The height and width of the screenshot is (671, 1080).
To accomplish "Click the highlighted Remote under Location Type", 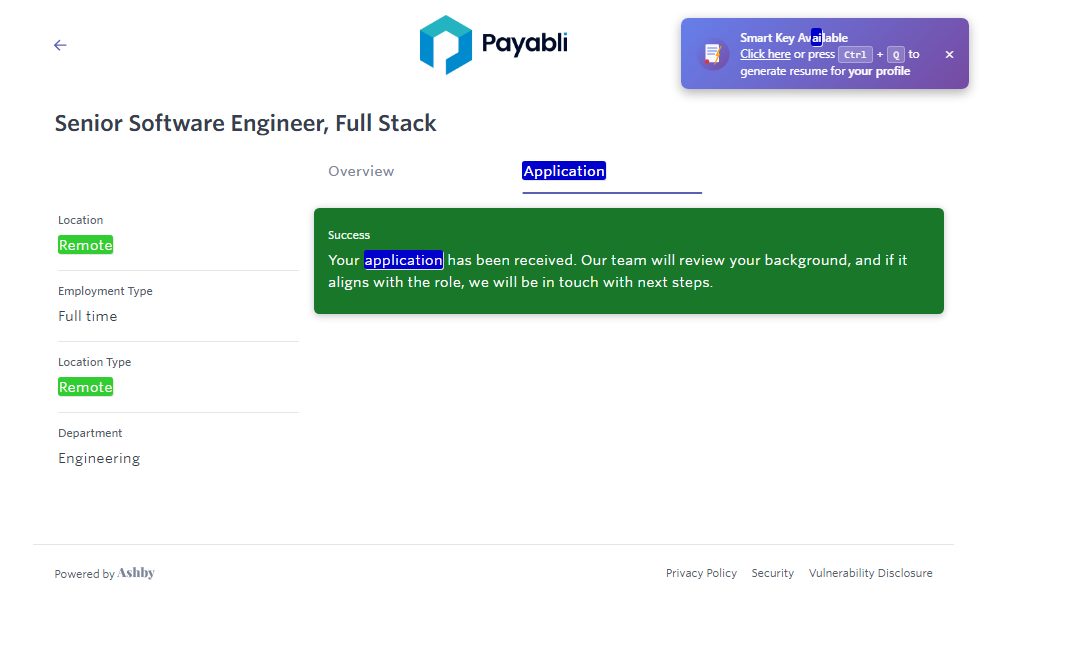I will pyautogui.click(x=85, y=387).
